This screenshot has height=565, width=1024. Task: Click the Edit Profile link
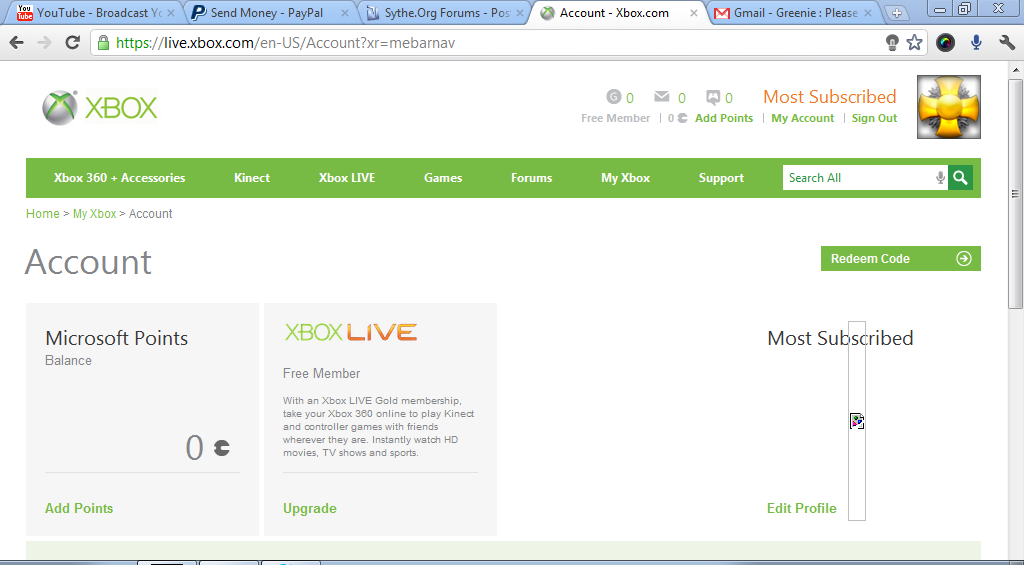(801, 508)
